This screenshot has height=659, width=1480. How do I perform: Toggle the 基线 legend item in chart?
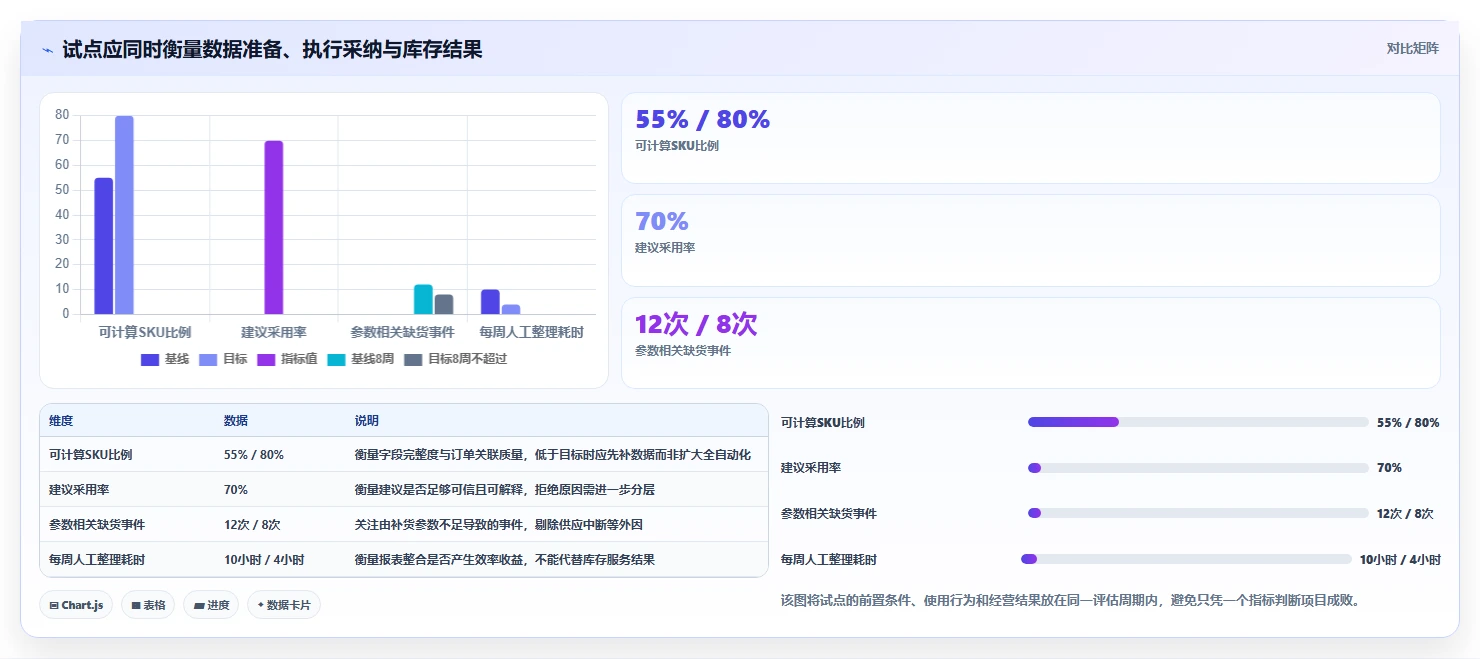pyautogui.click(x=165, y=359)
